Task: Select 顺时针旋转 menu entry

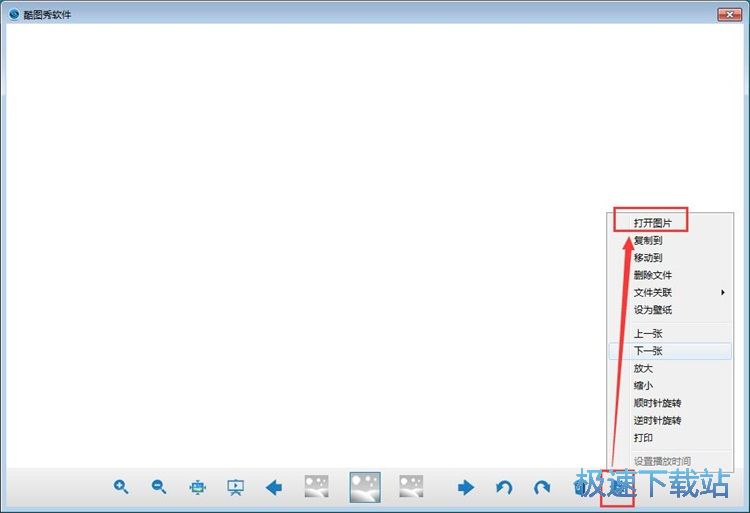Action: click(670, 403)
